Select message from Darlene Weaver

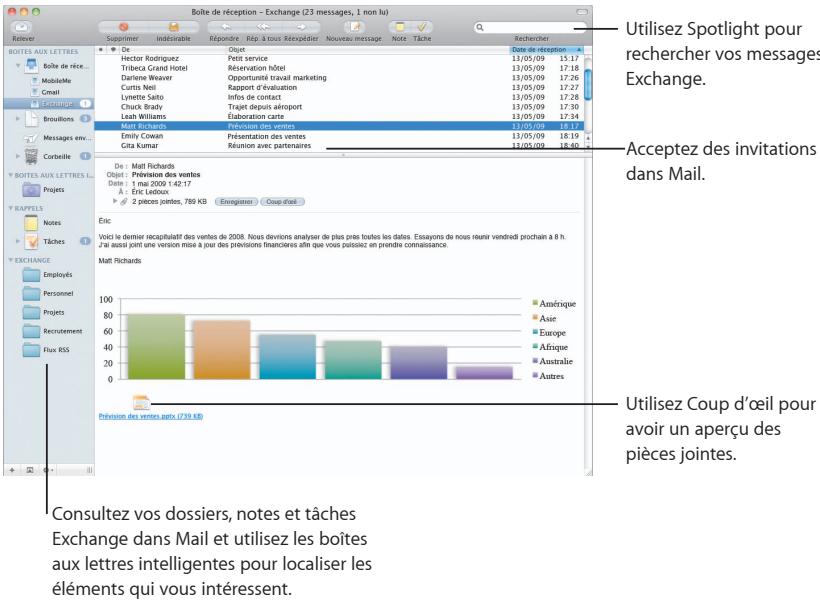point(339,78)
